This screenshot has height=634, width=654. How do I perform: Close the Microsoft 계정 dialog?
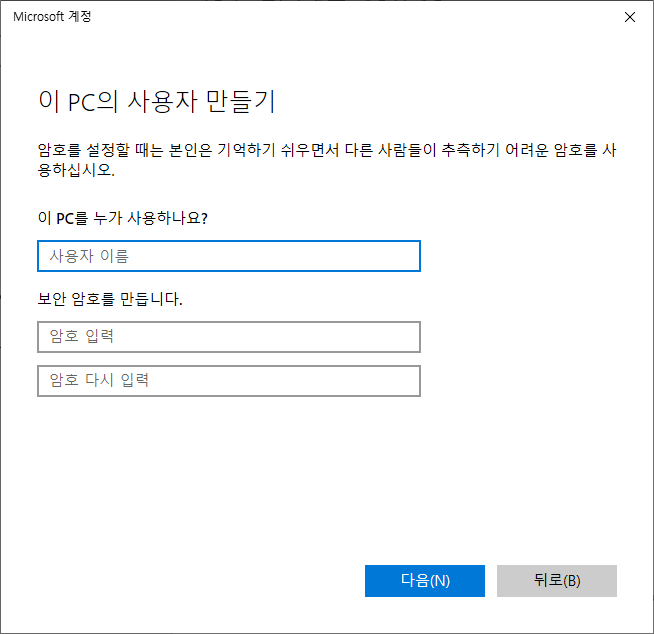(x=629, y=17)
